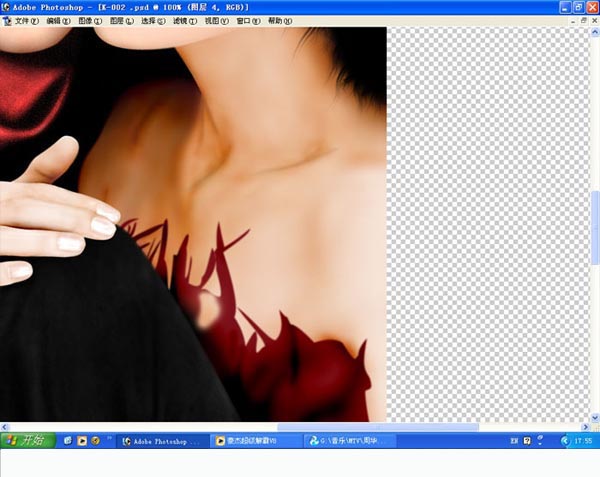Click the Photoshop icon in title bar
The height and width of the screenshot is (477, 600).
point(6,7)
